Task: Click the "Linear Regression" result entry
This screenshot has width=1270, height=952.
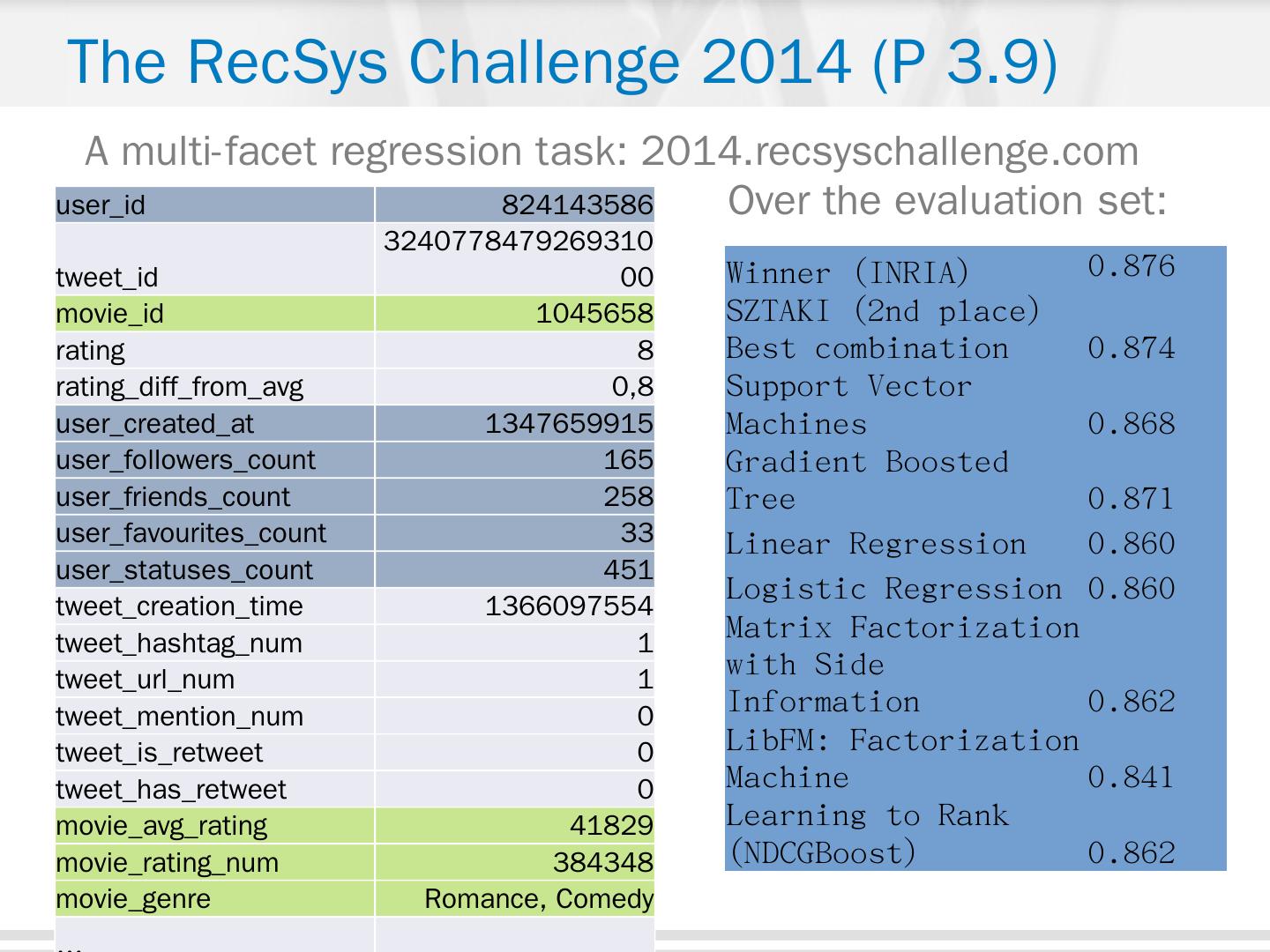Action: pyautogui.click(x=876, y=544)
